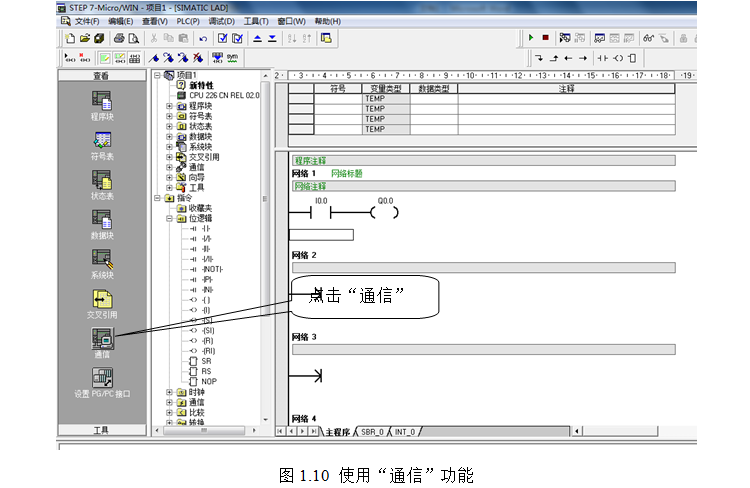This screenshot has height=488, width=750.
Task: Click the 网络标题 text of 网络 1
Action: click(x=347, y=174)
